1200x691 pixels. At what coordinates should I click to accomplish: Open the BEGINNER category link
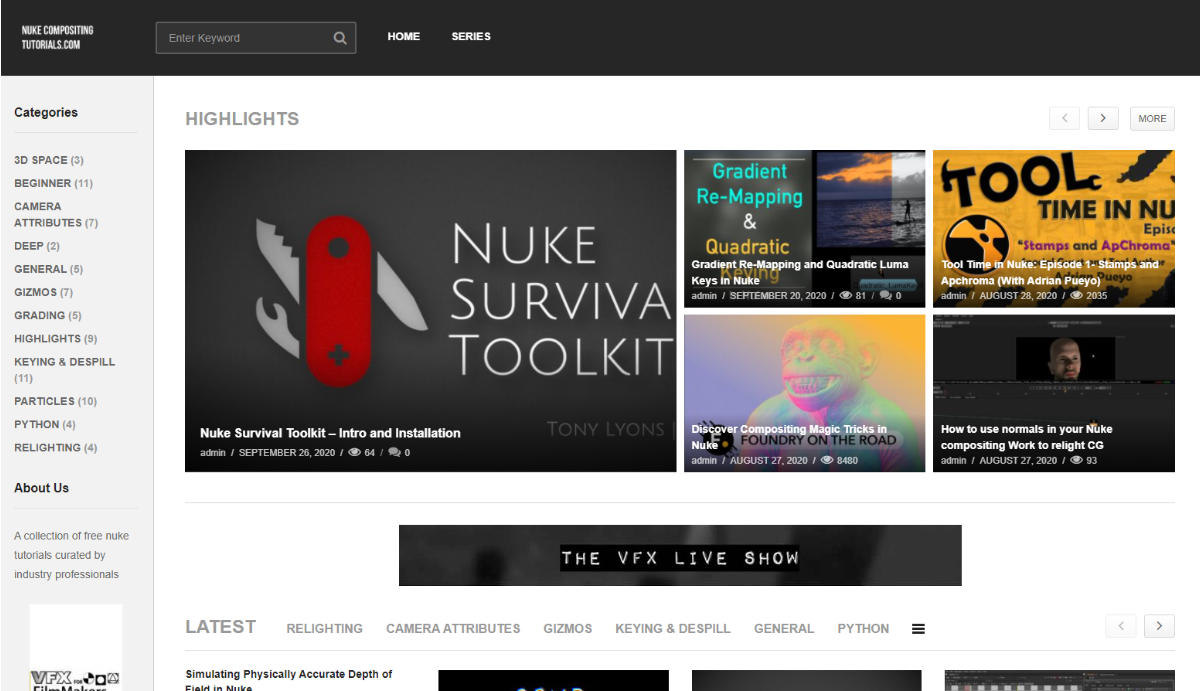(x=43, y=183)
